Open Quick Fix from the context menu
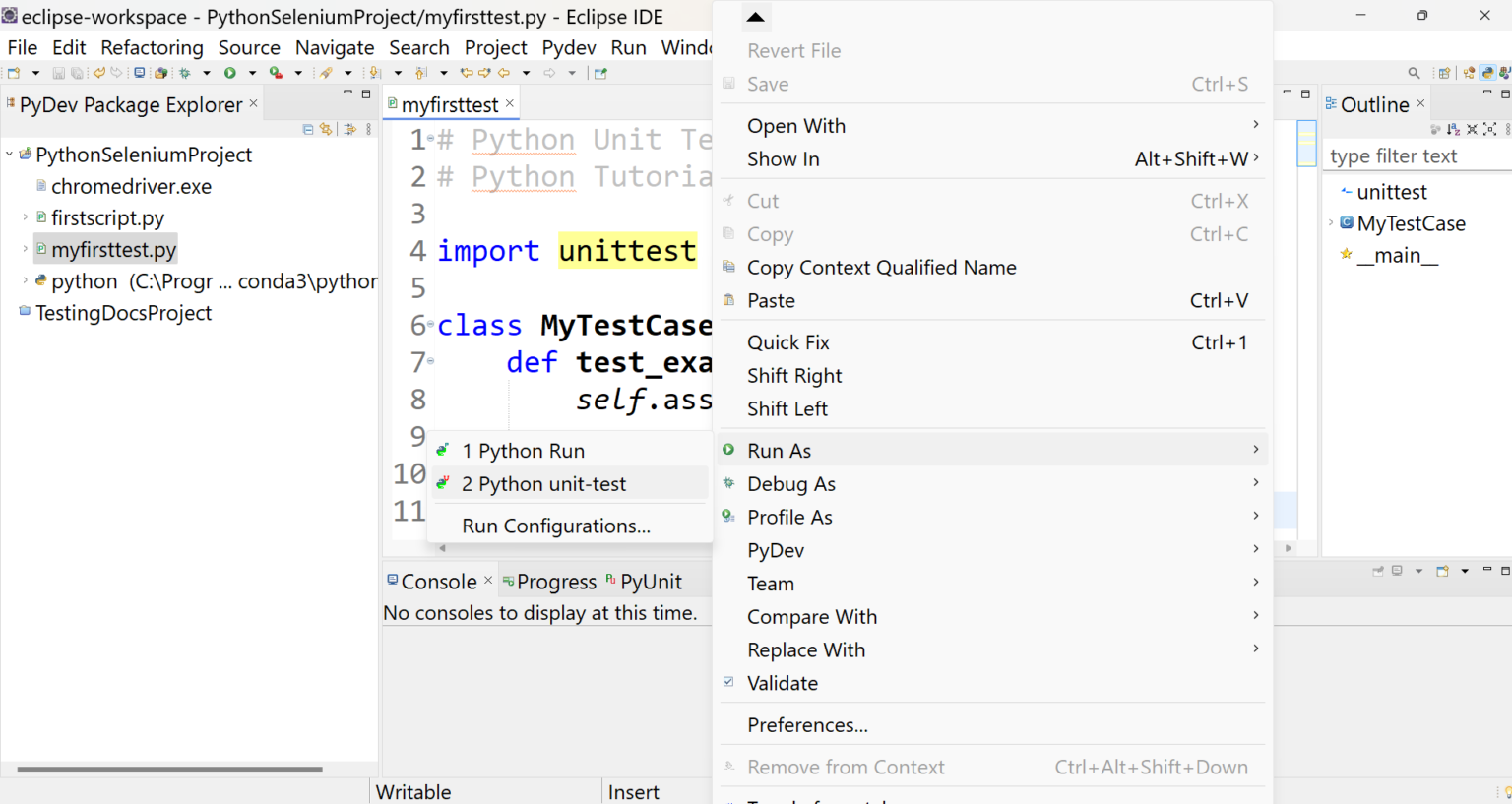 pyautogui.click(x=992, y=341)
